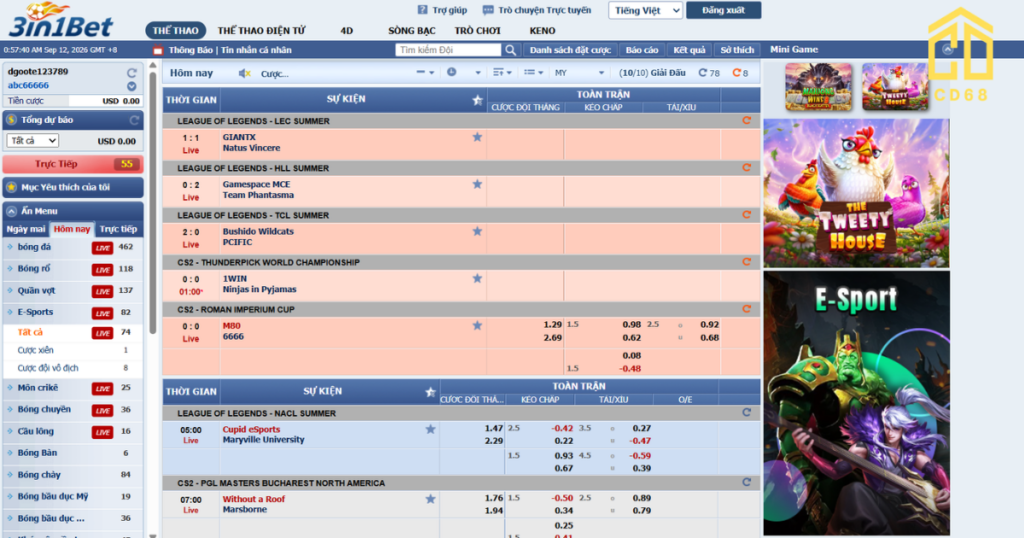This screenshot has height=538, width=1024.
Task: Open THỂ THAO ĐIỆN TỬ menu
Action: pos(261,31)
